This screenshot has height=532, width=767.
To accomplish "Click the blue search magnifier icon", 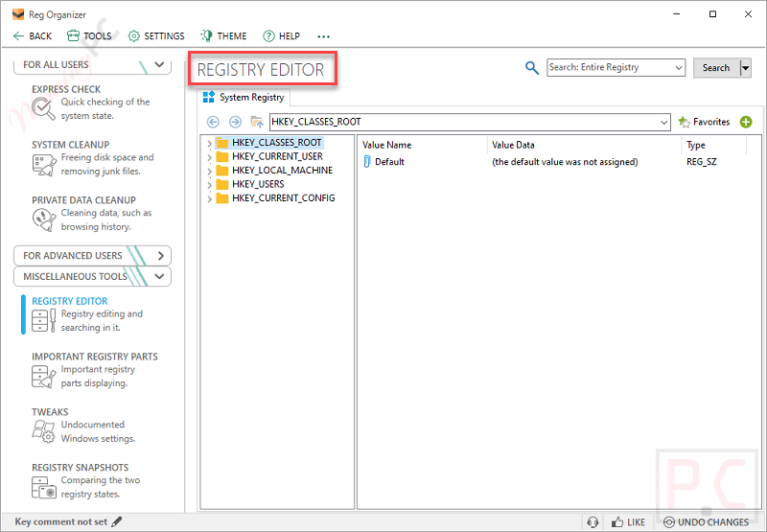I will 532,67.
